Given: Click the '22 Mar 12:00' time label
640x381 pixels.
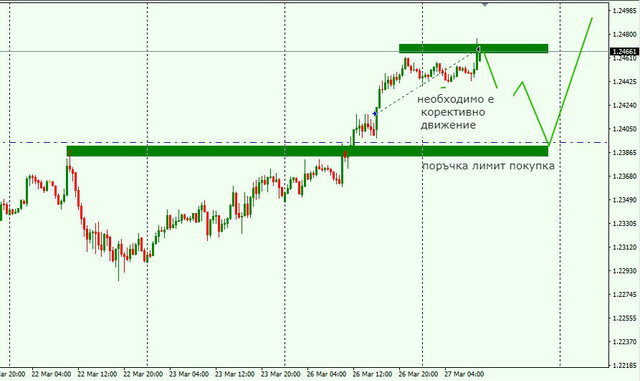Looking at the screenshot, I should [97, 374].
